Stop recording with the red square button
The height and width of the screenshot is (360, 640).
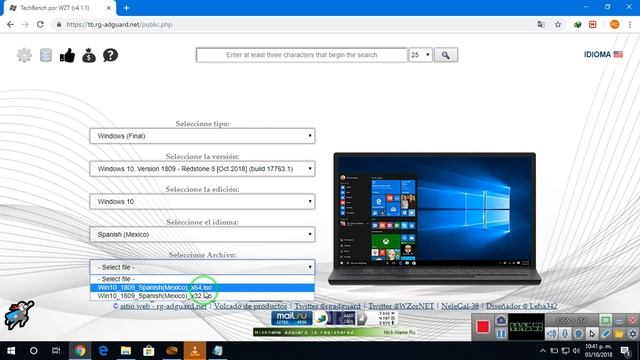click(x=482, y=327)
